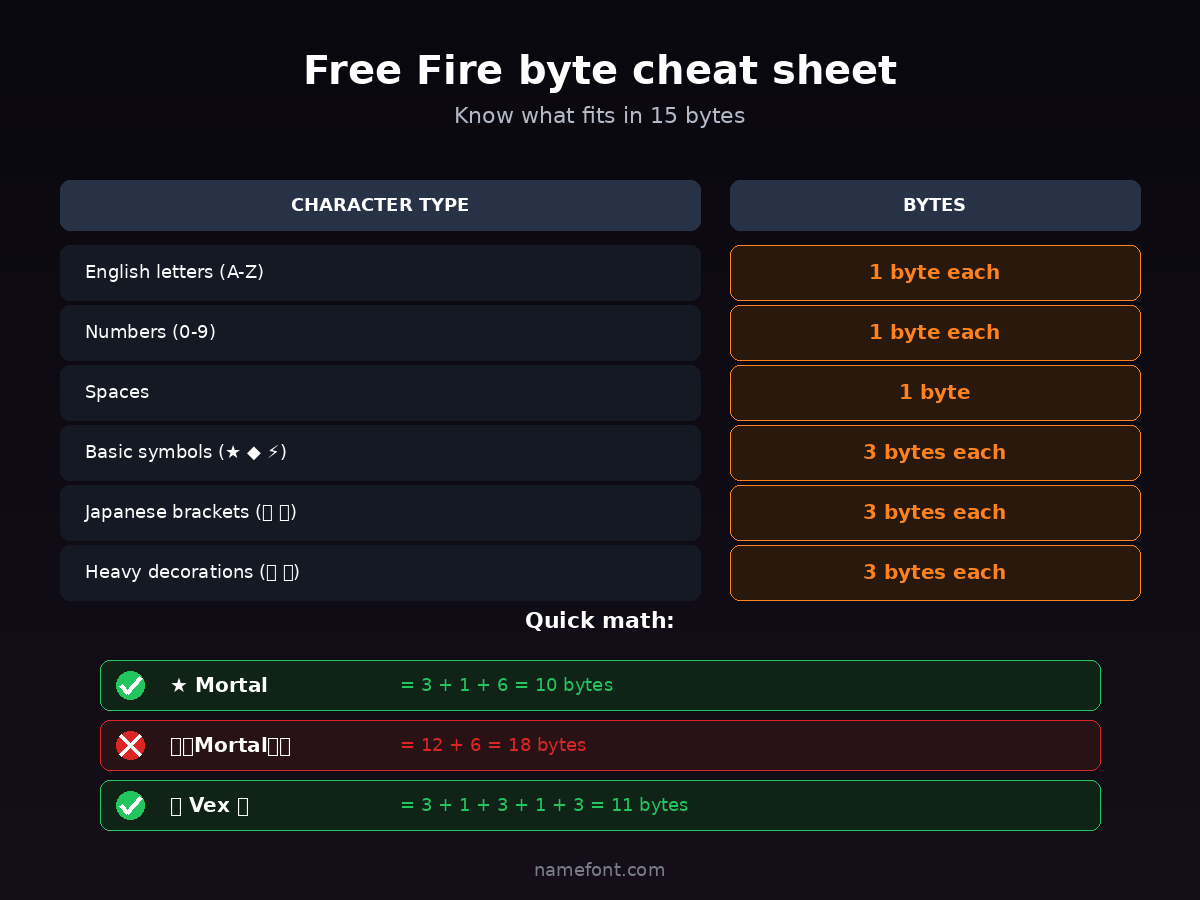Select the Heavy decorations row
1200x900 pixels.
(380, 572)
